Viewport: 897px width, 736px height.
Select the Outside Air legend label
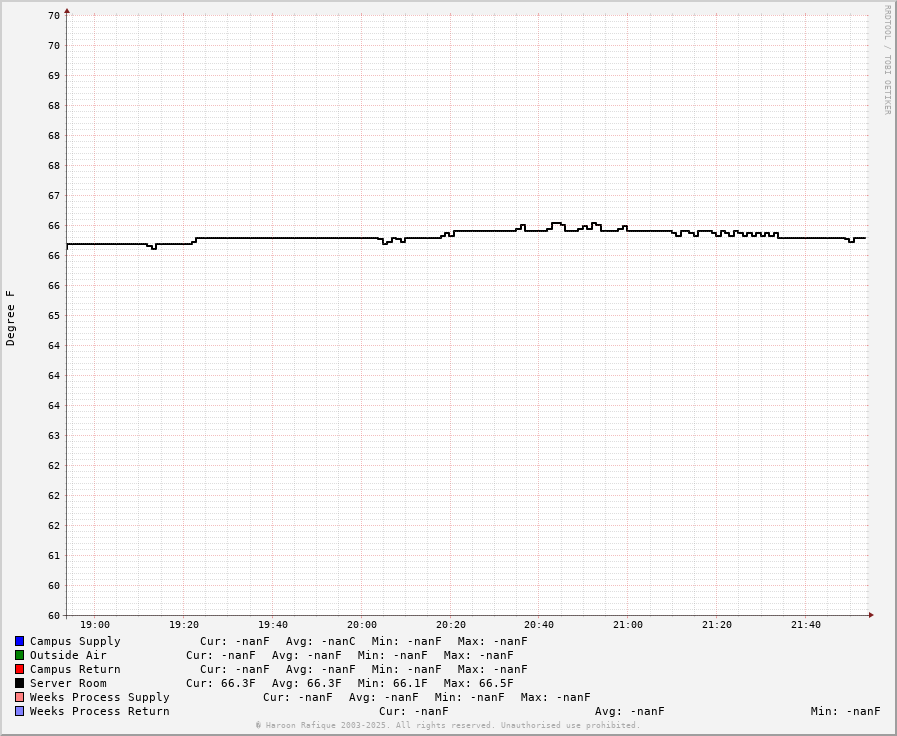click(68, 655)
